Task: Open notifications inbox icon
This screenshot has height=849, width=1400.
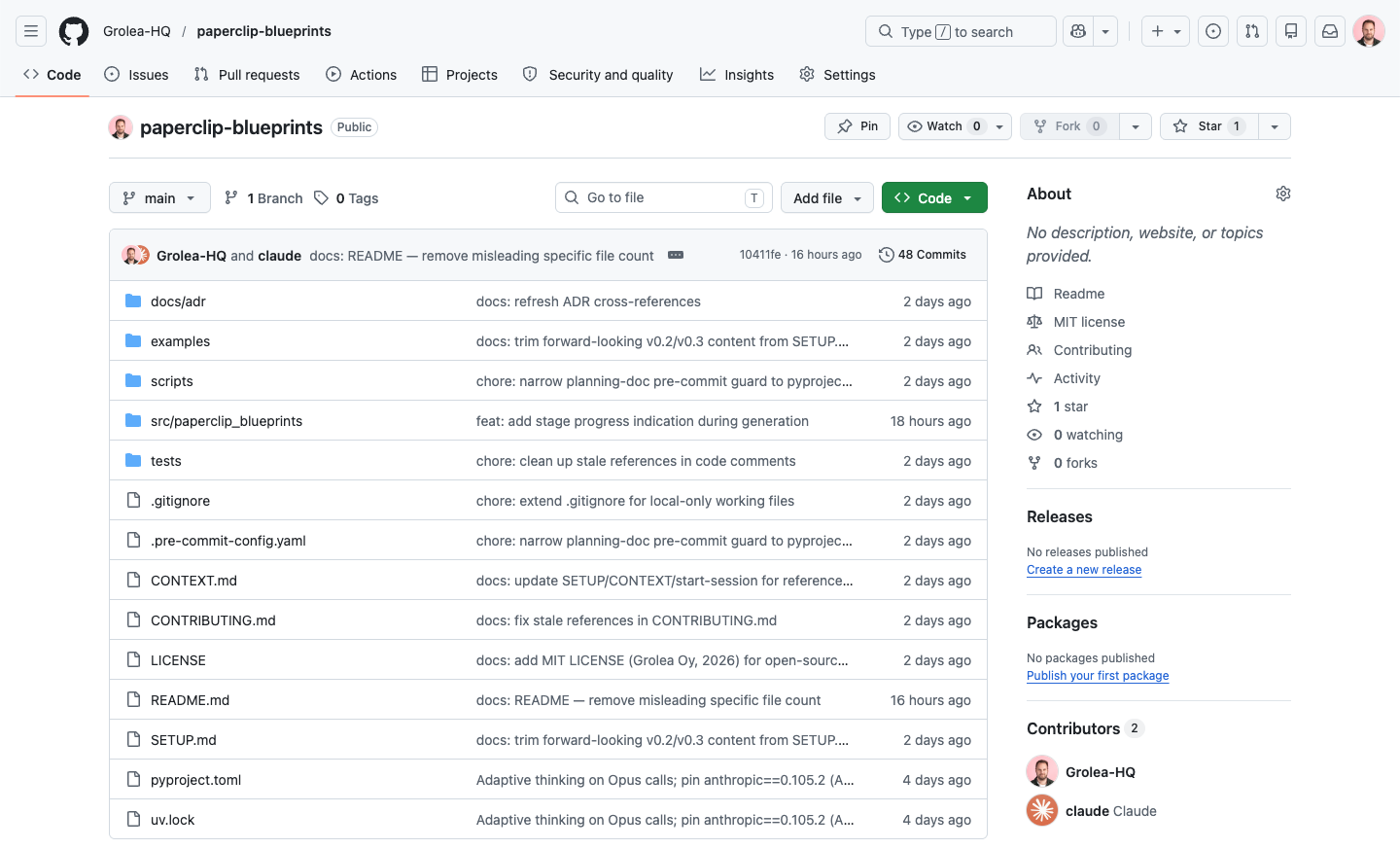Action: coord(1330,31)
